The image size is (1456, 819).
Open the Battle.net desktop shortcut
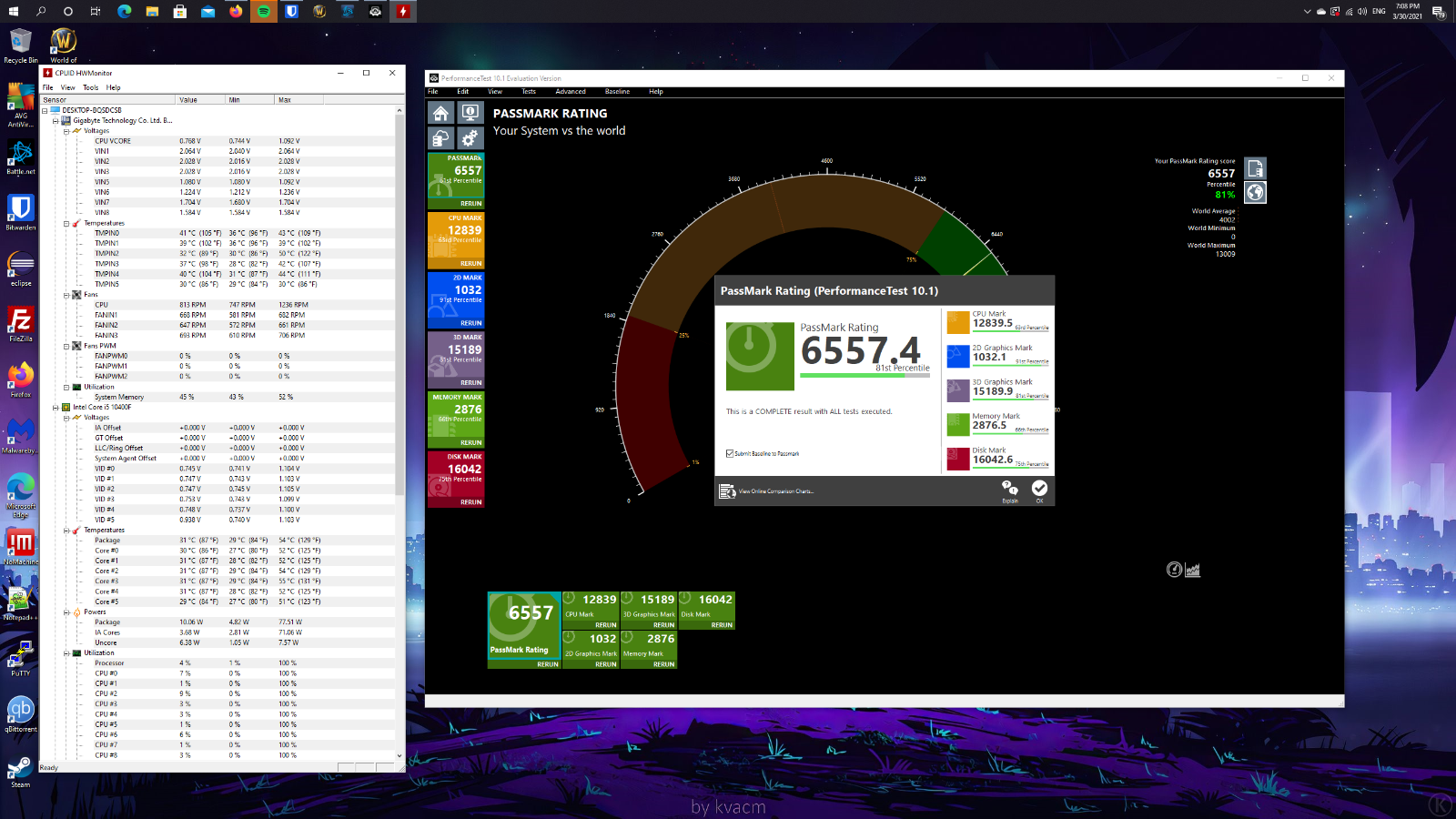point(20,157)
